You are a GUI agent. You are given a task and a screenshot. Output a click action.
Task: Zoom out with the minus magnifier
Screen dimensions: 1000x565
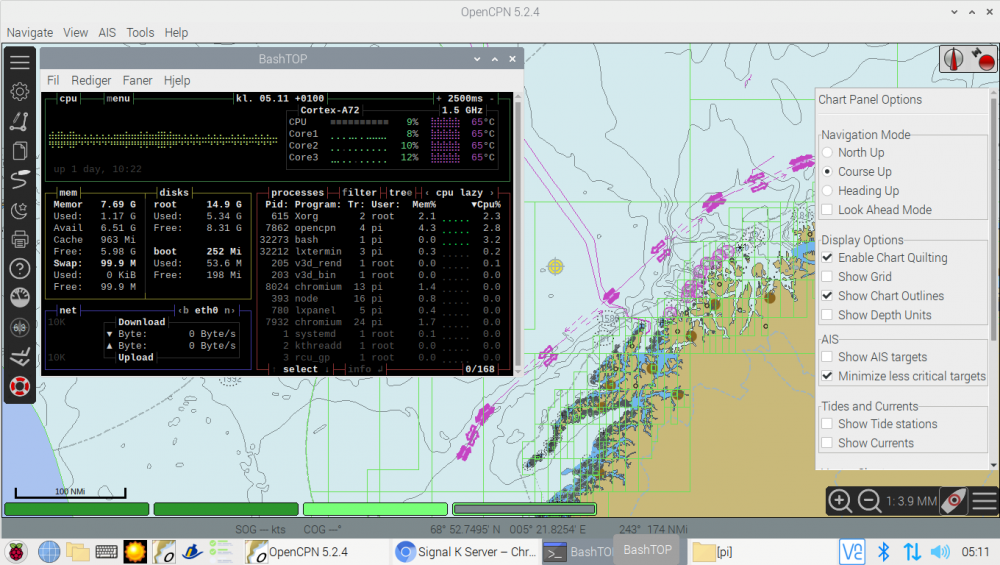[869, 501]
